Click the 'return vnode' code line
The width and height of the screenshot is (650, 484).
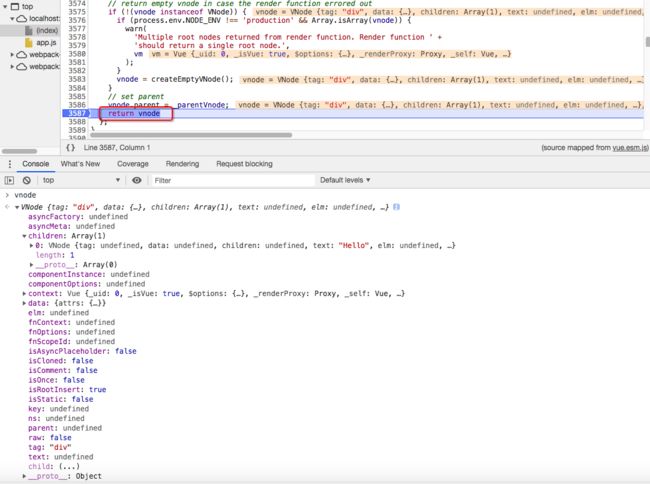coord(134,113)
